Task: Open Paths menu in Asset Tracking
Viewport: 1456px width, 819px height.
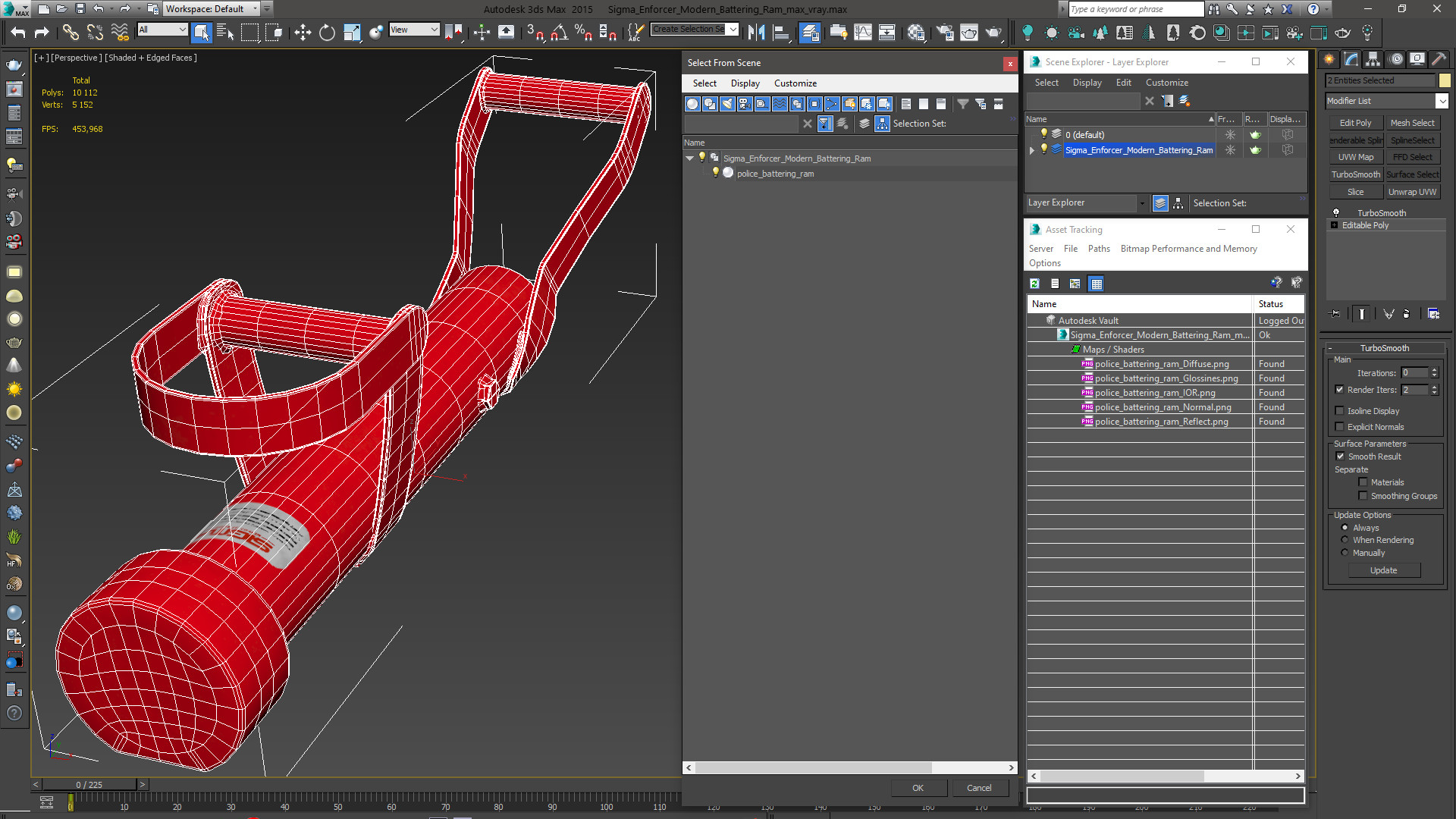Action: [1098, 249]
